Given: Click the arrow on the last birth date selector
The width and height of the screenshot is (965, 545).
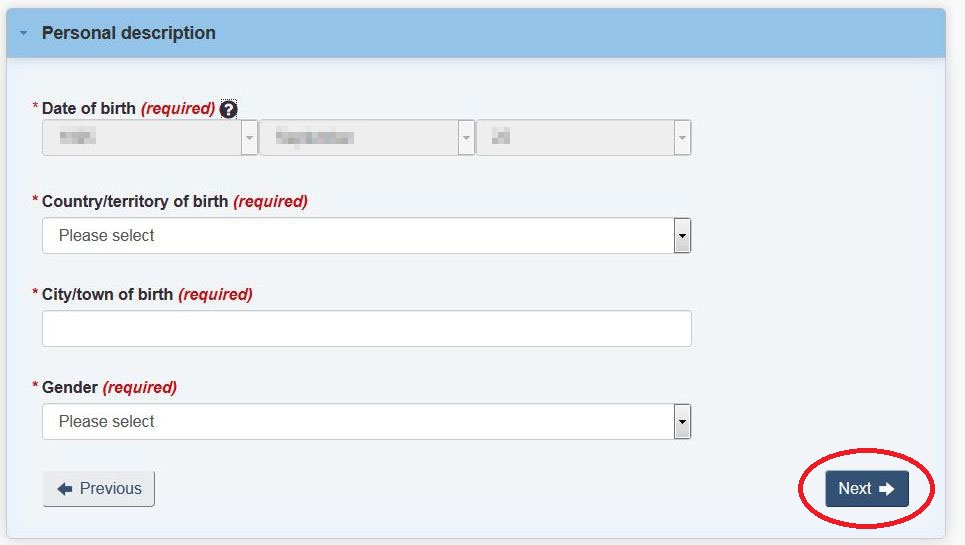Looking at the screenshot, I should pyautogui.click(x=682, y=138).
